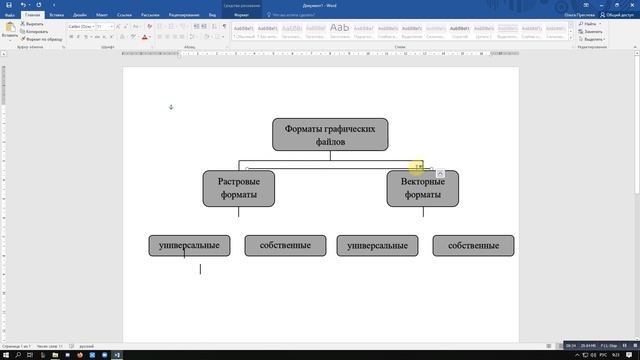Click the decrease indent icon
Screen dimensions: 640x360
196,27
